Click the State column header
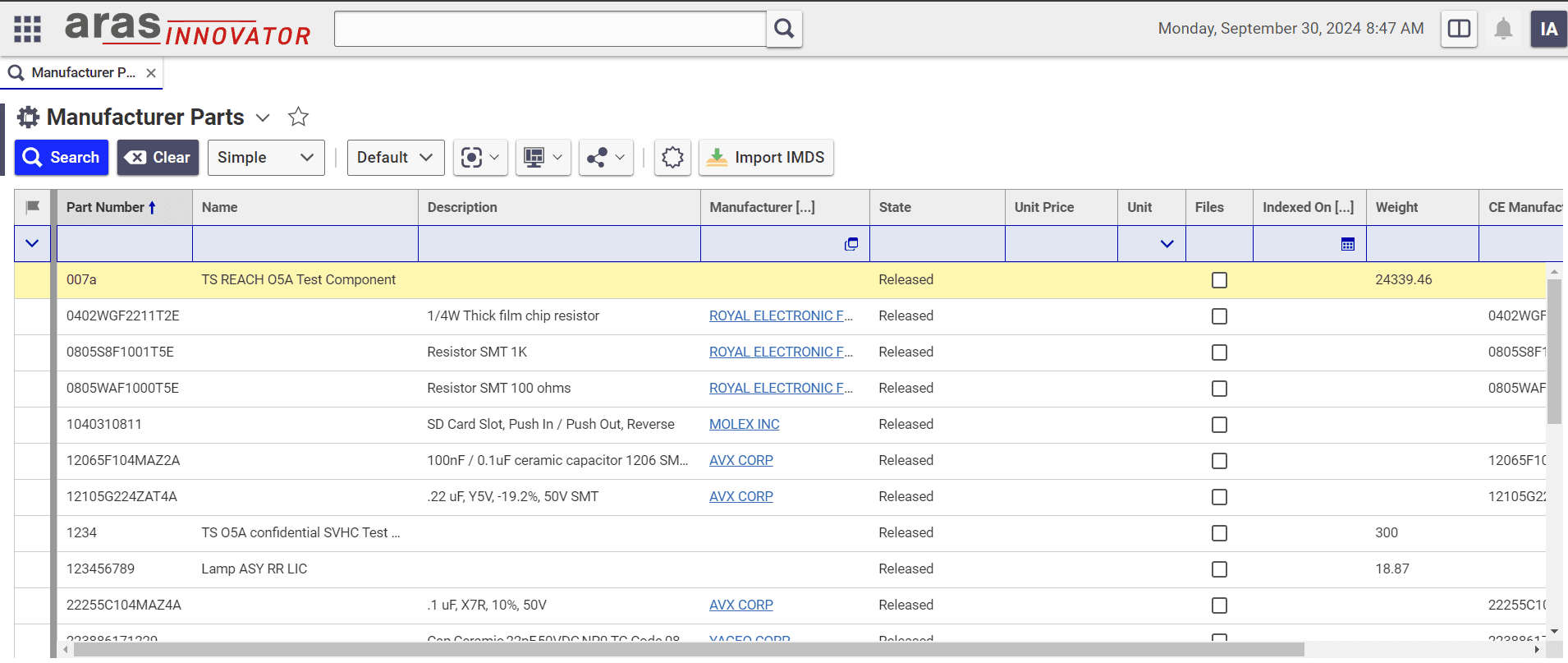Viewport: 1568px width, 663px height. tap(938, 207)
